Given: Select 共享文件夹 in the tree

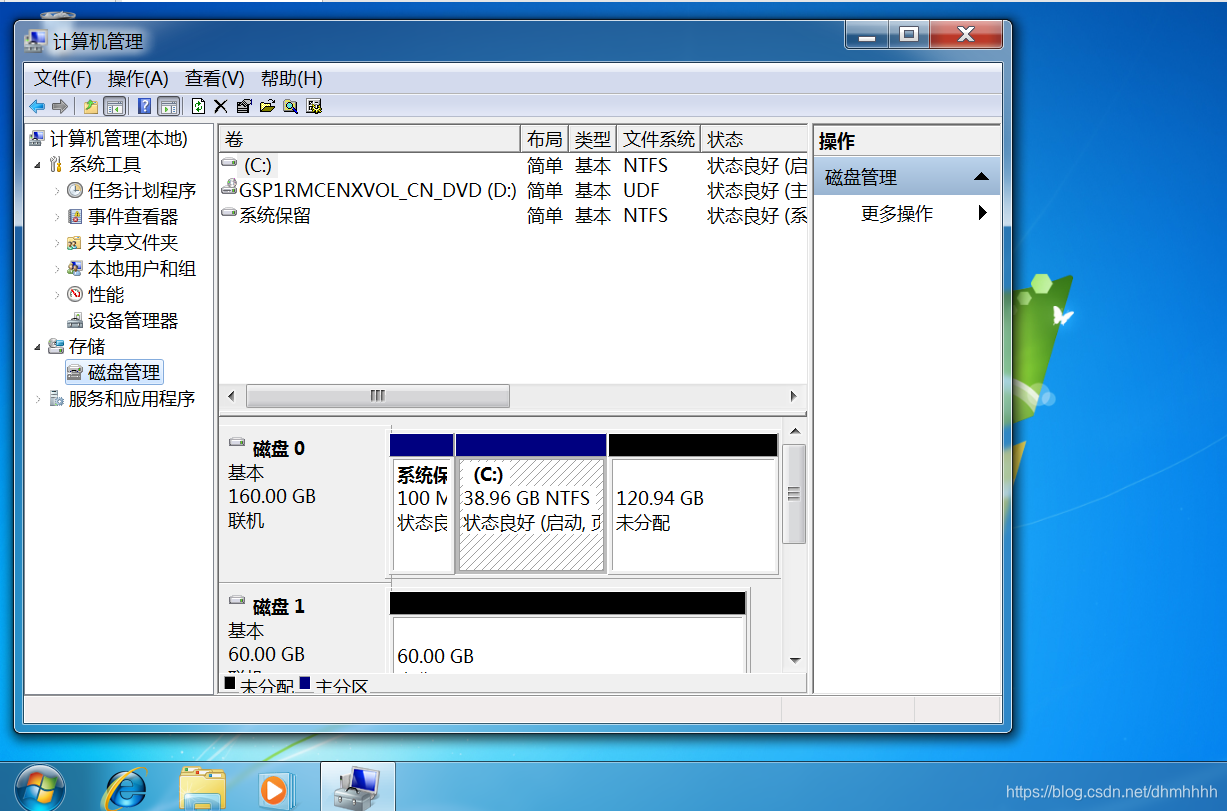Looking at the screenshot, I should click(x=132, y=243).
